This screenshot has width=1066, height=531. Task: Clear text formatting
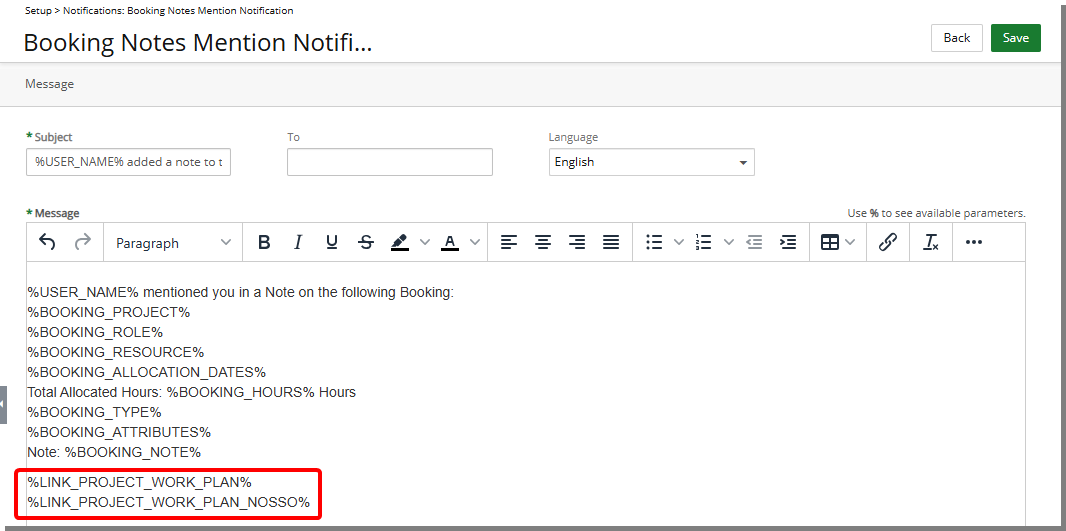tap(931, 242)
